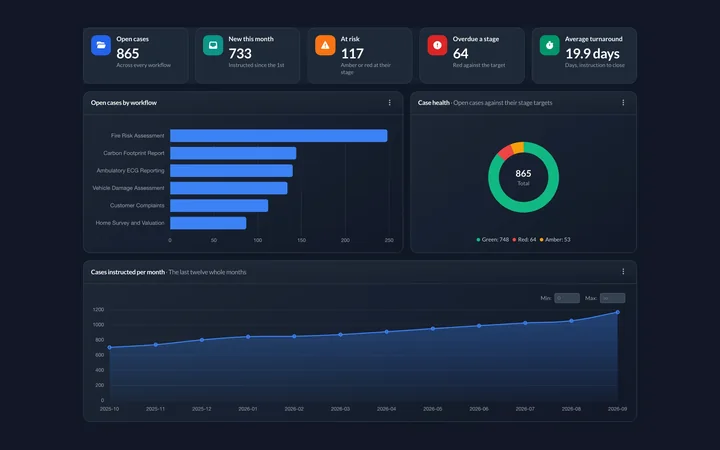
Task: Click the 2026-08 data point on the line
Action: [x=571, y=321]
